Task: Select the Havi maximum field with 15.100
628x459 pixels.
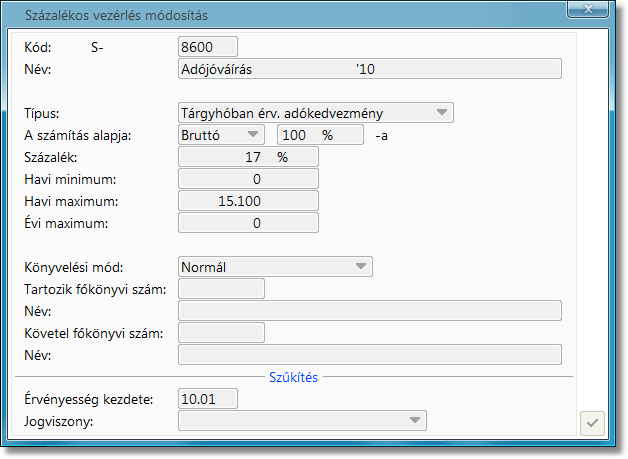Action: pyautogui.click(x=248, y=201)
